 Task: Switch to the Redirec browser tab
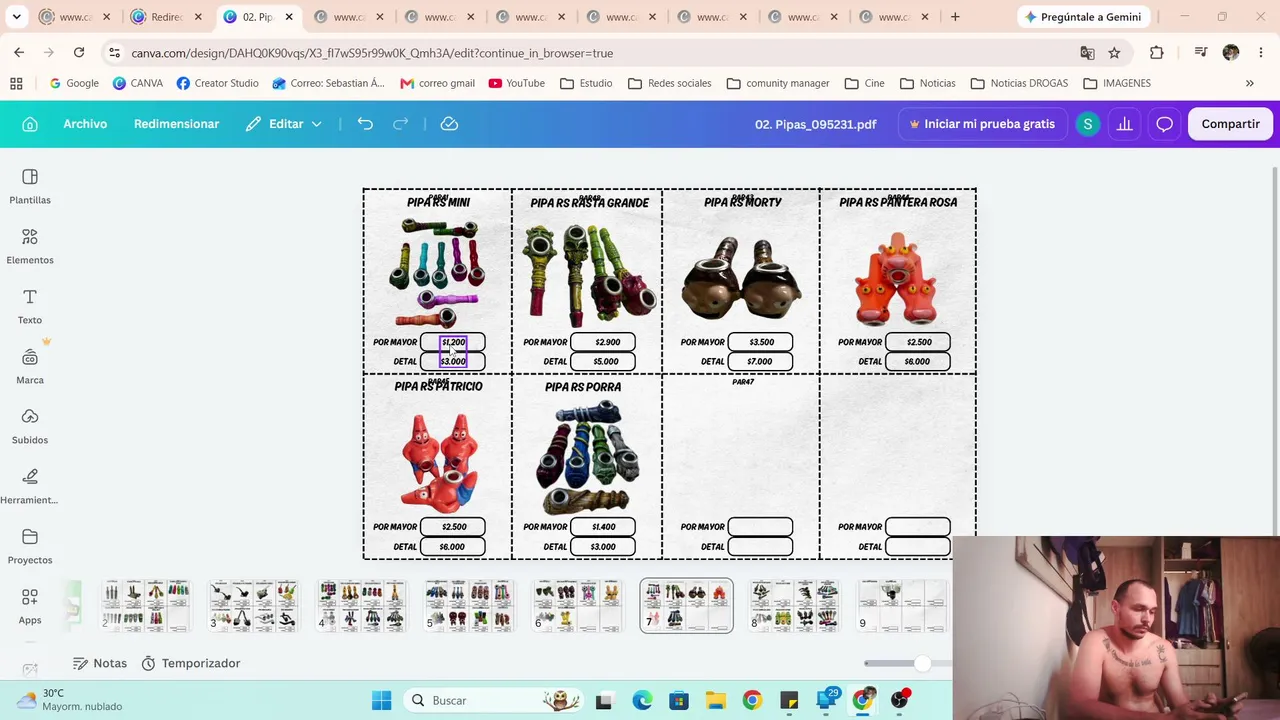166,17
